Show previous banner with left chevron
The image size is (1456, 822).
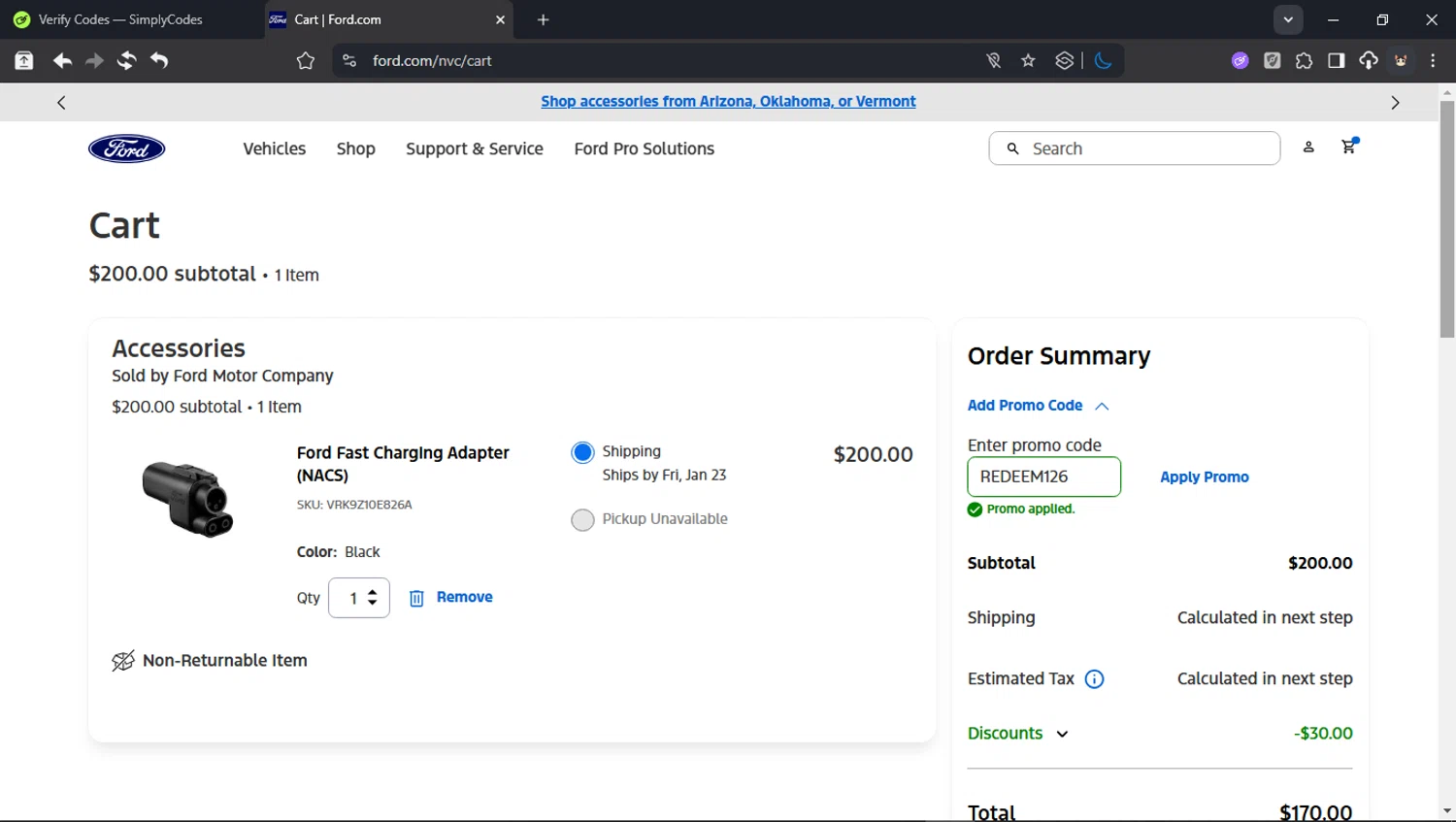pyautogui.click(x=61, y=102)
